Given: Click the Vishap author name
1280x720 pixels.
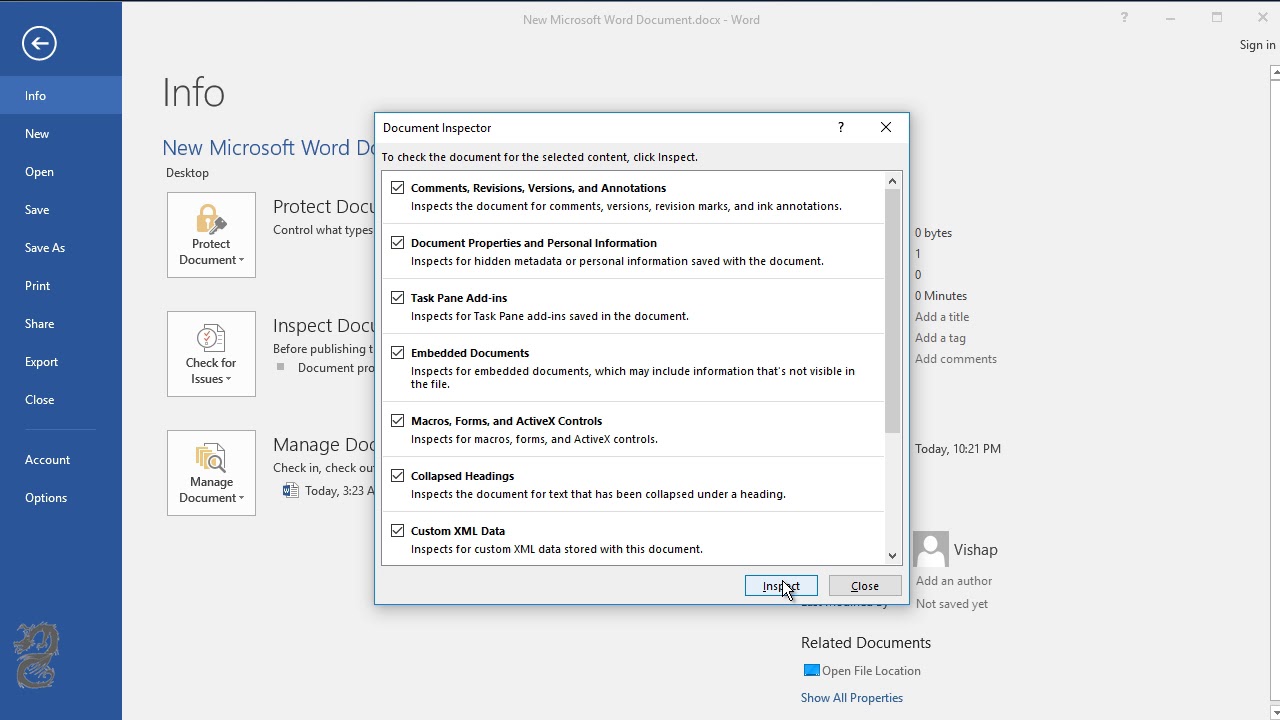Looking at the screenshot, I should 975,550.
